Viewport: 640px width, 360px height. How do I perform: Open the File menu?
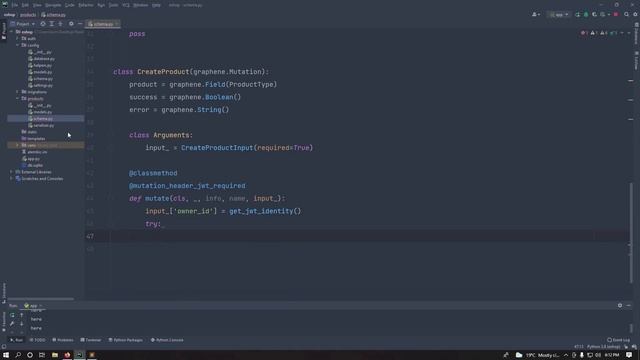click(x=15, y=5)
